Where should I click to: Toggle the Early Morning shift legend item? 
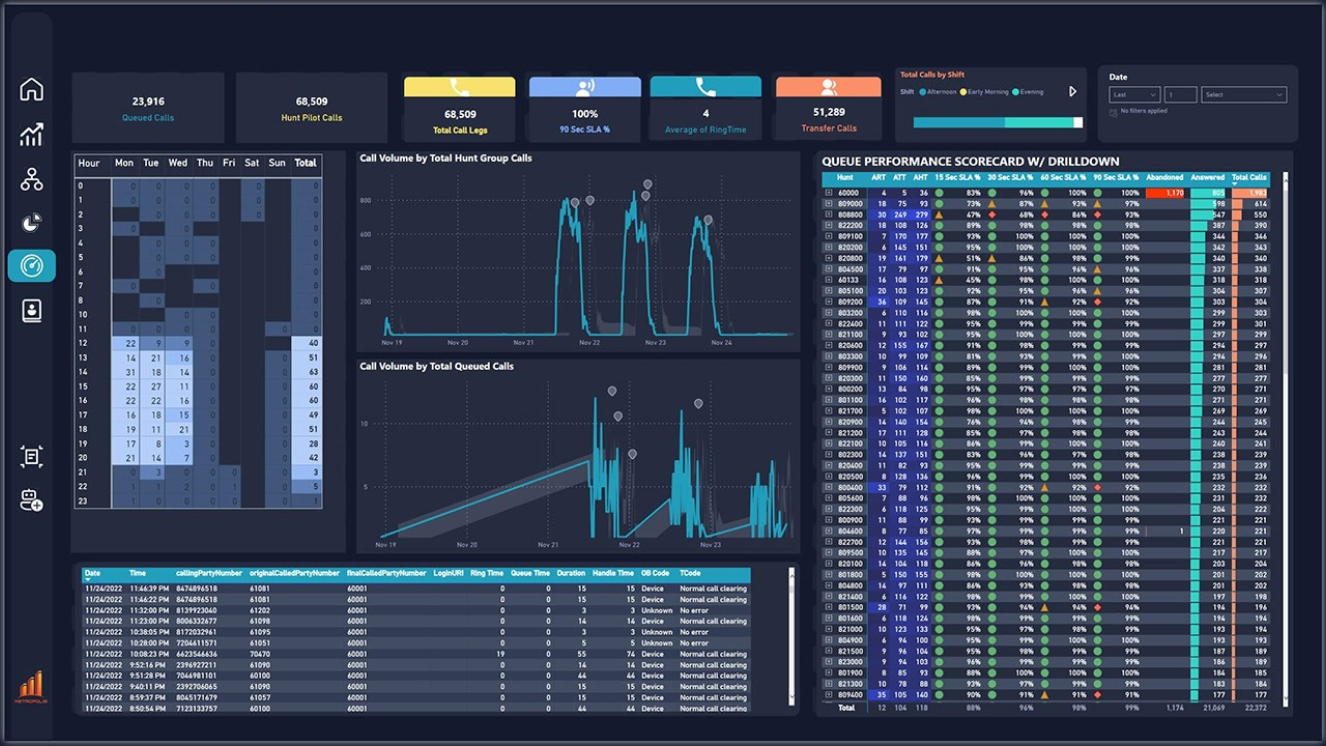pos(986,92)
